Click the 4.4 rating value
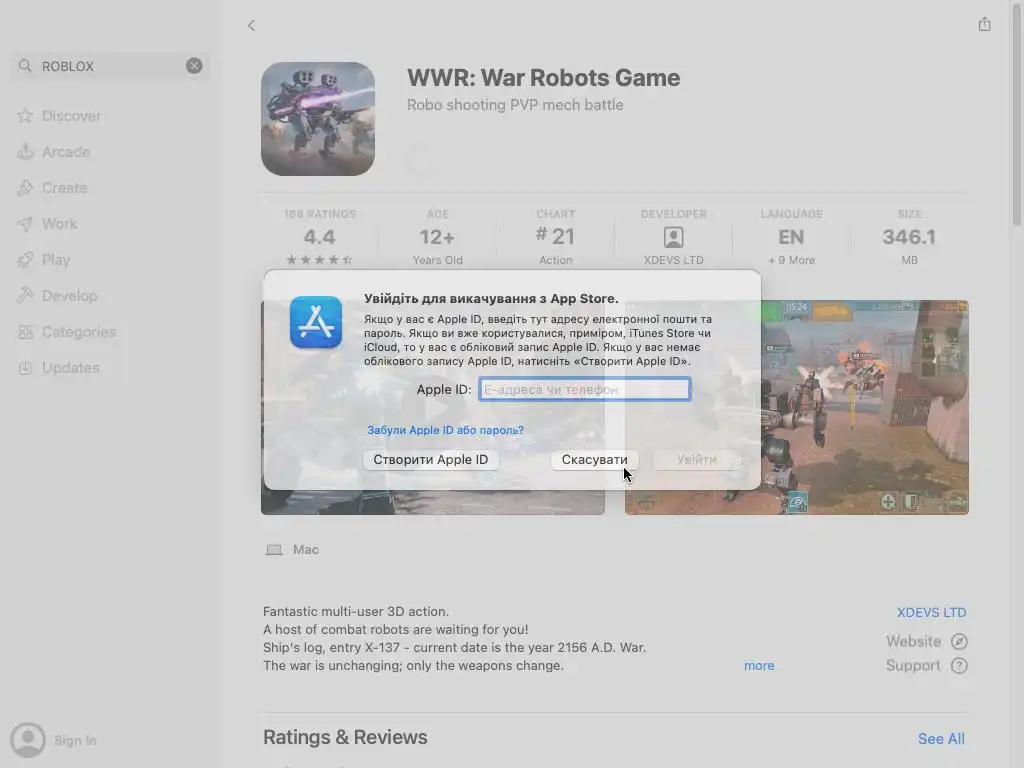The image size is (1024, 768). 319,236
